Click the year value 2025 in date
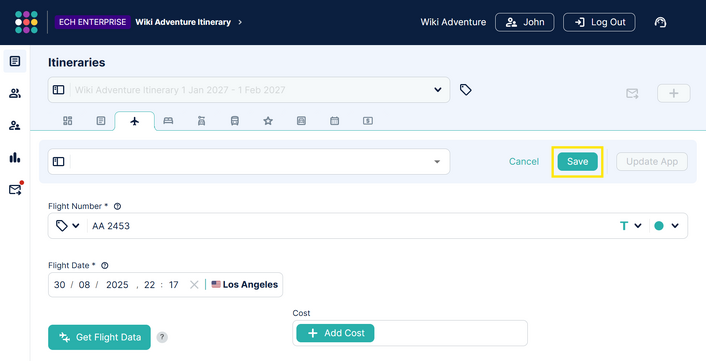706x361 pixels. (x=117, y=284)
